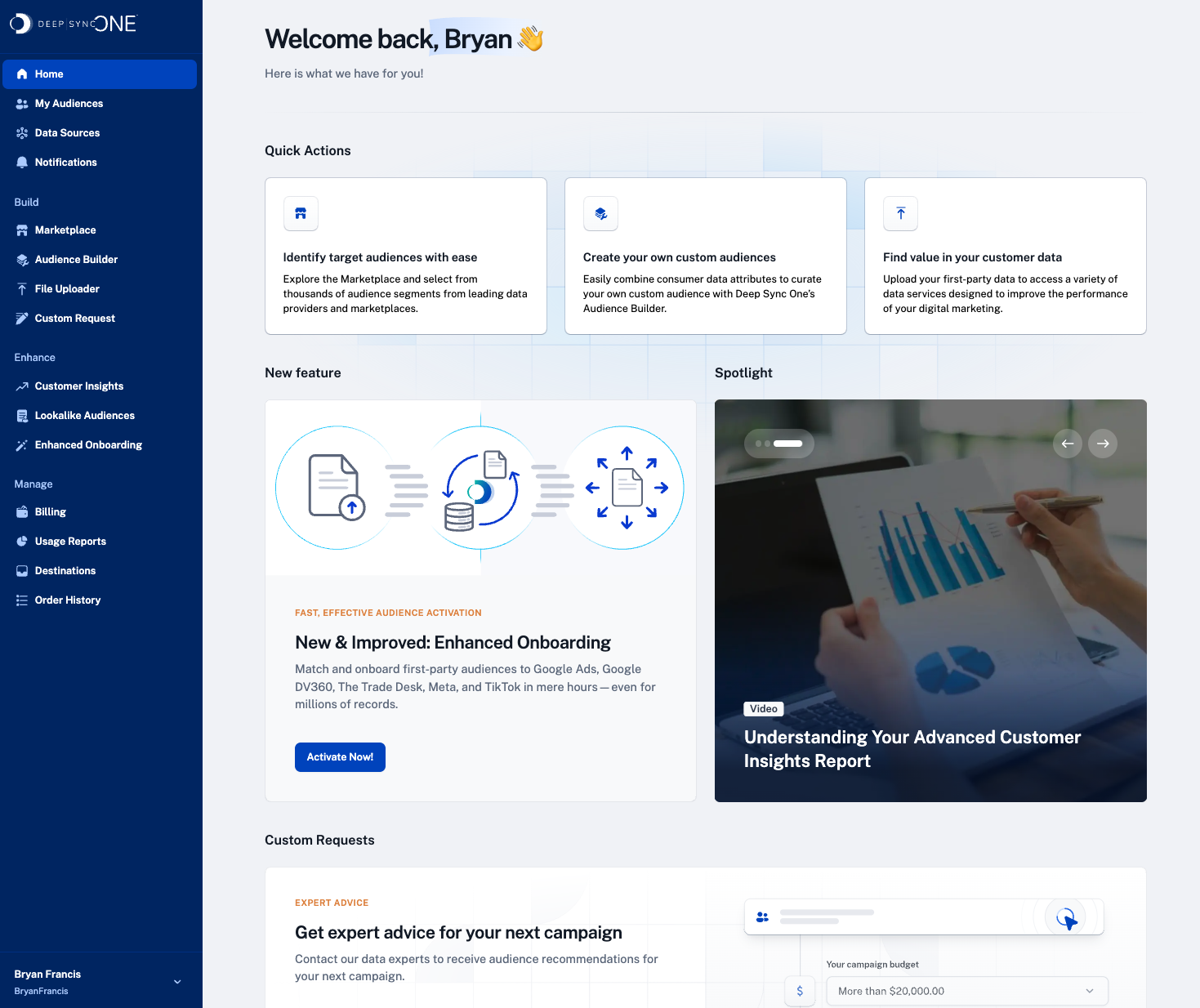Go to the previous Spotlight slide

point(1068,444)
